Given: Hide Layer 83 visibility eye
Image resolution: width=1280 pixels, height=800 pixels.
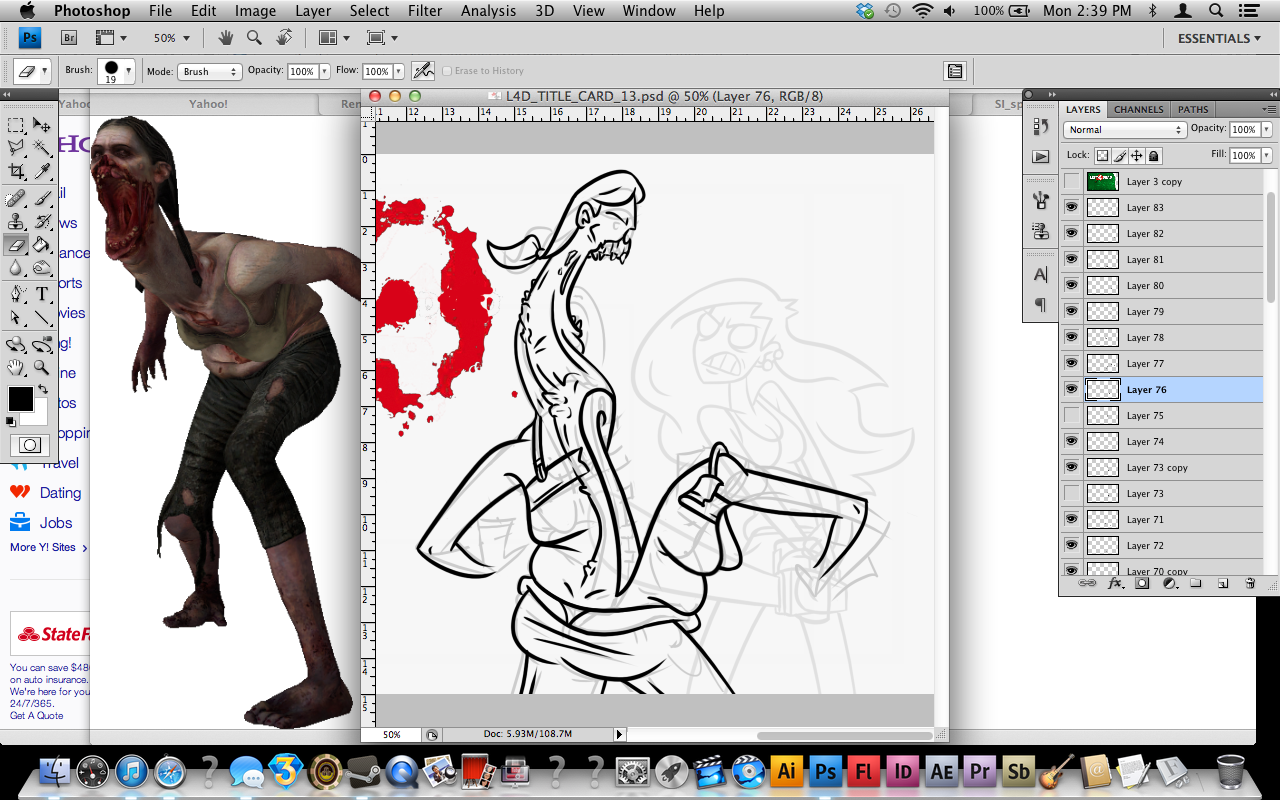Looking at the screenshot, I should pos(1072,207).
